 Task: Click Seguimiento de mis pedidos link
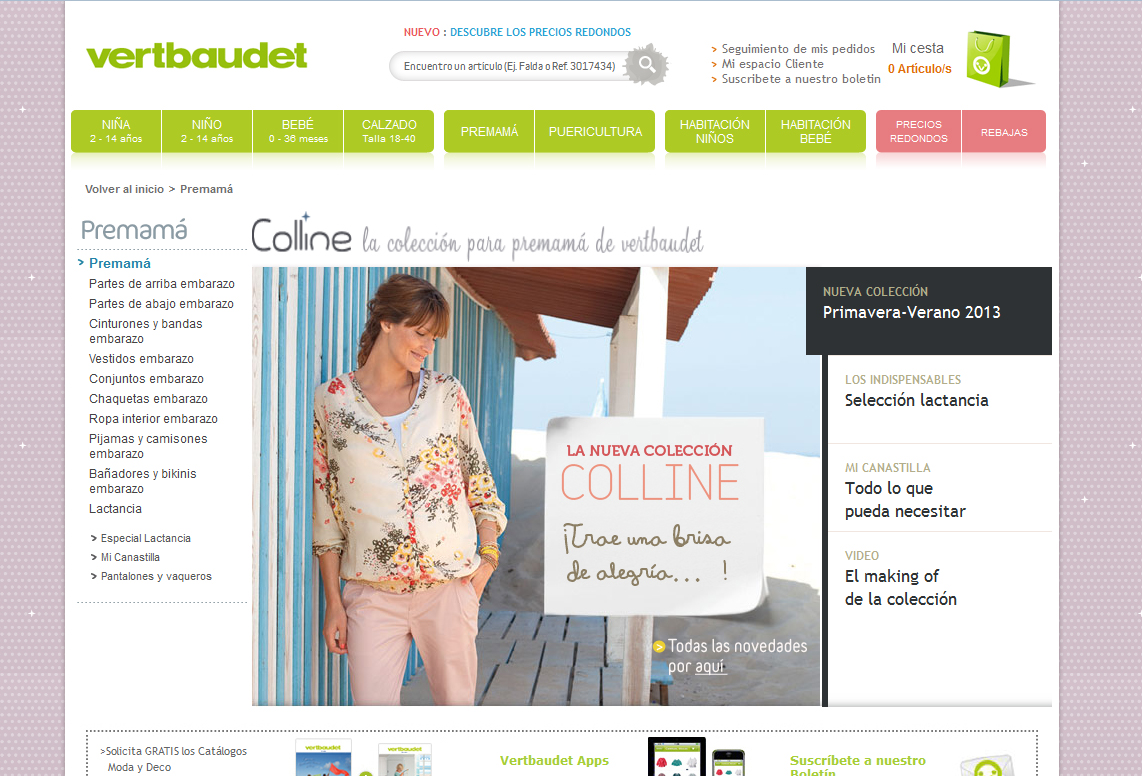tap(798, 49)
